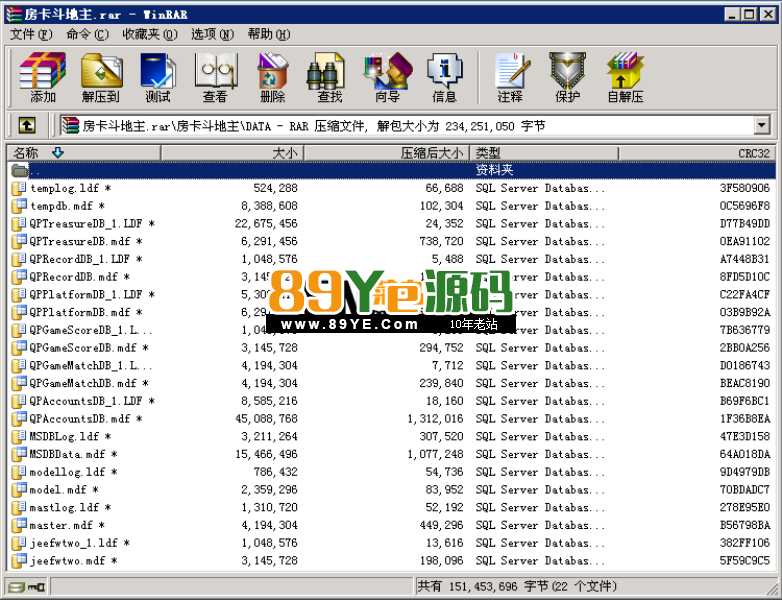782x600 pixels.
Task: Click the address bar path text field
Action: click(x=407, y=126)
